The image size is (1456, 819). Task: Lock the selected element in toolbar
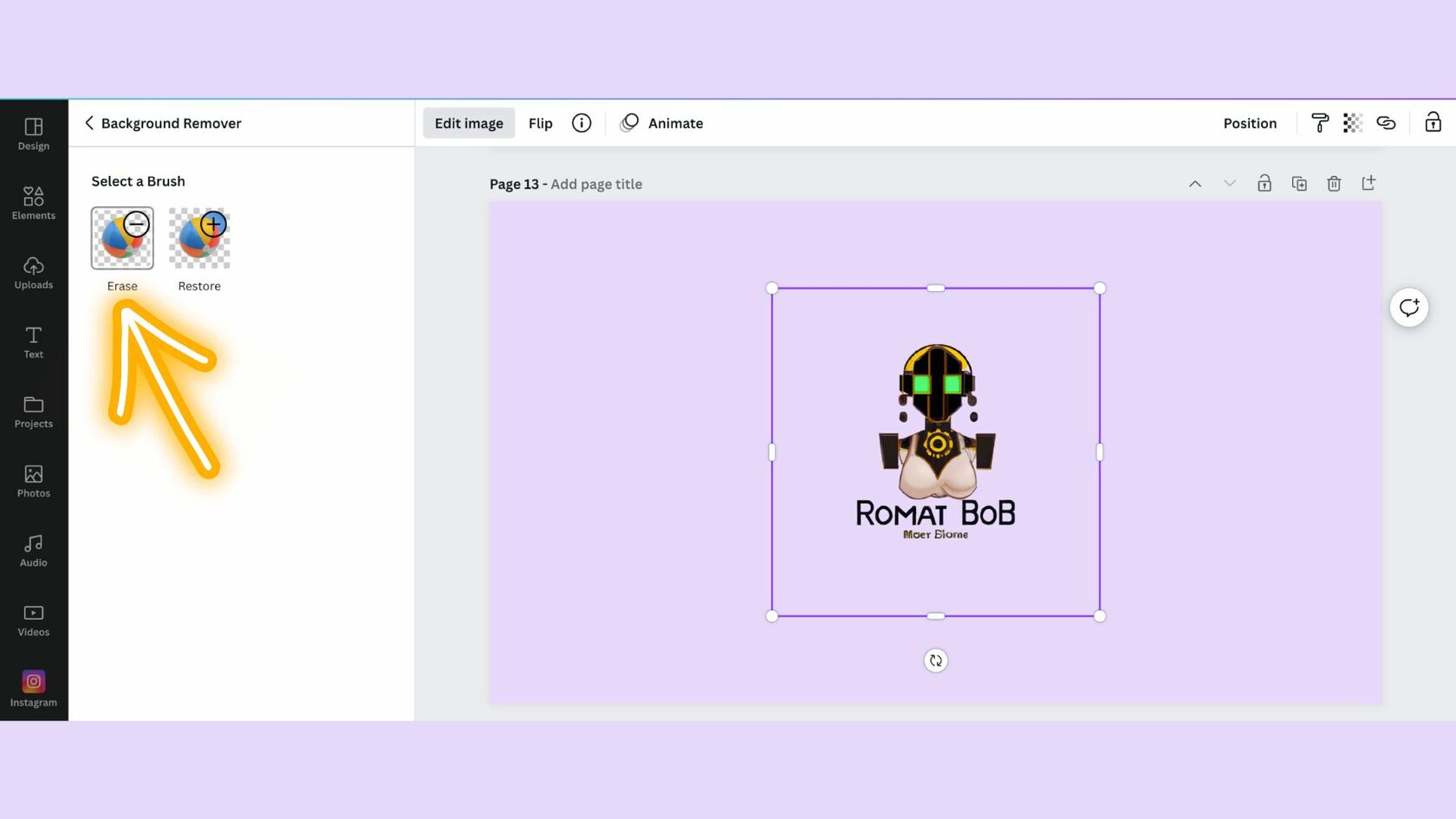(x=1433, y=122)
